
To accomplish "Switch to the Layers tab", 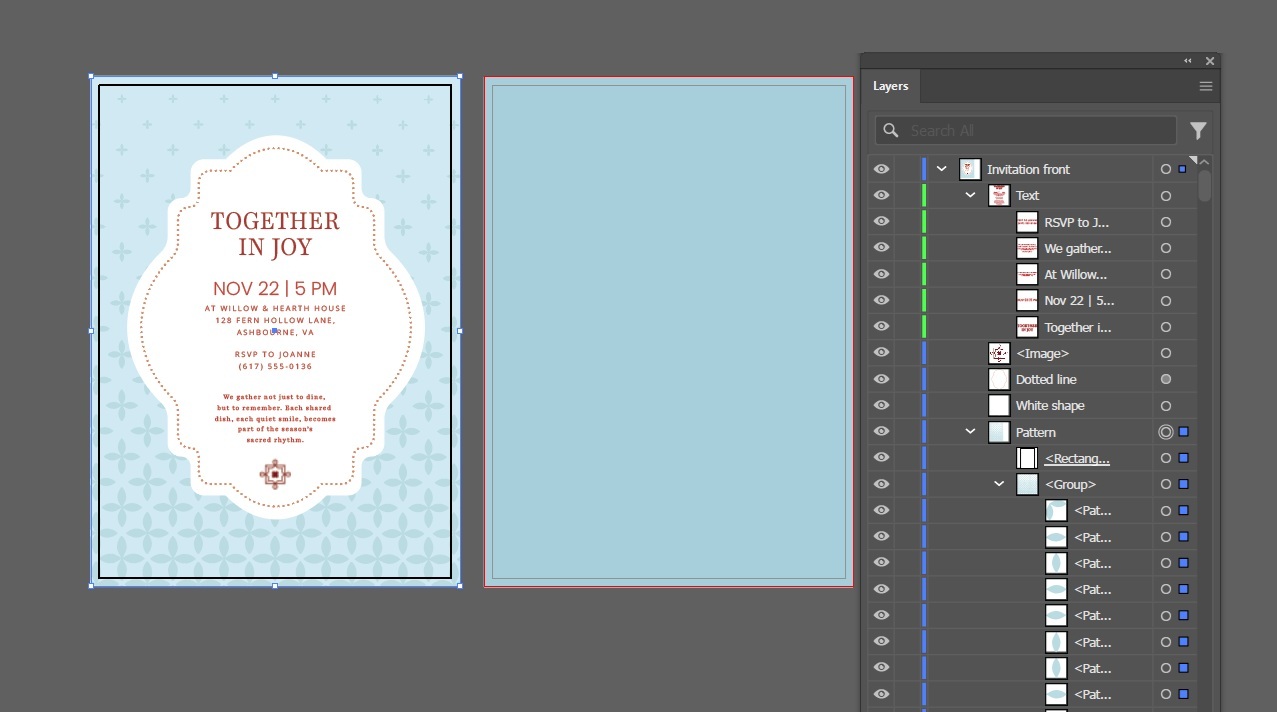I will 890,86.
